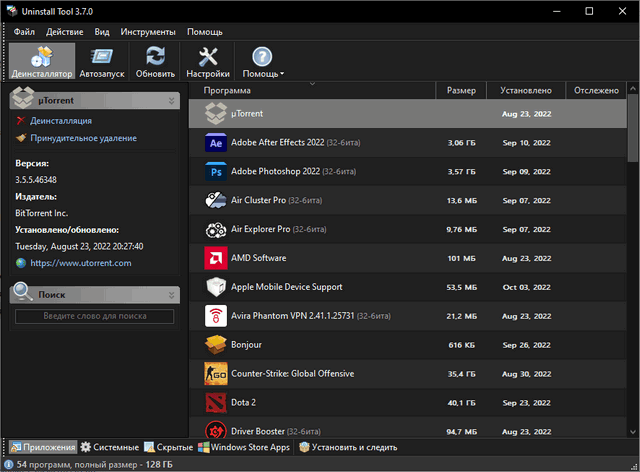Collapse the Поиск search panel
Screen dimensions: 640x472
pyautogui.click(x=171, y=294)
